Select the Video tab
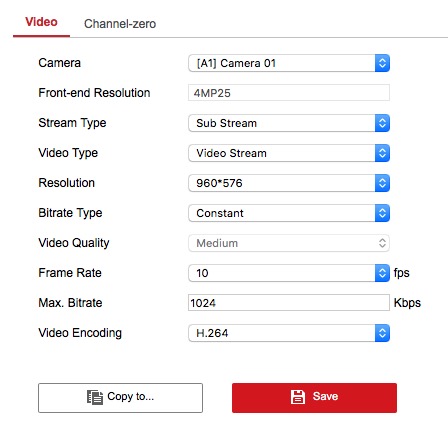Image resolution: width=448 pixels, height=433 pixels. pos(41,22)
